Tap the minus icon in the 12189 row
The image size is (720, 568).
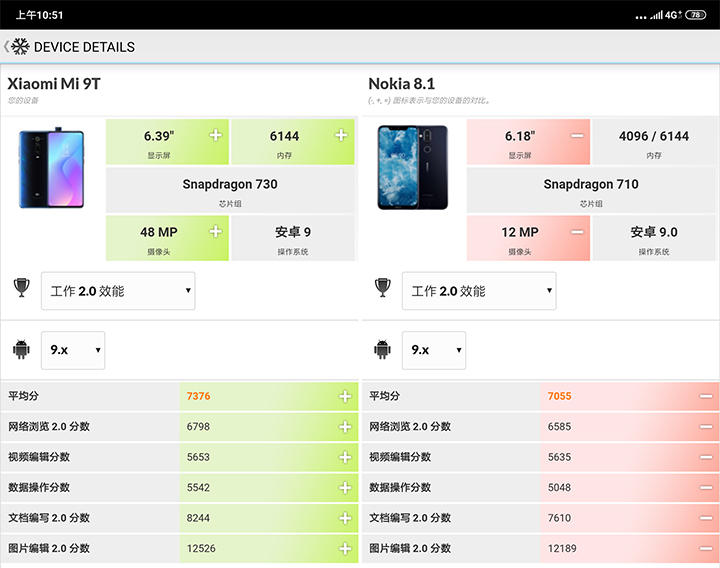706,548
